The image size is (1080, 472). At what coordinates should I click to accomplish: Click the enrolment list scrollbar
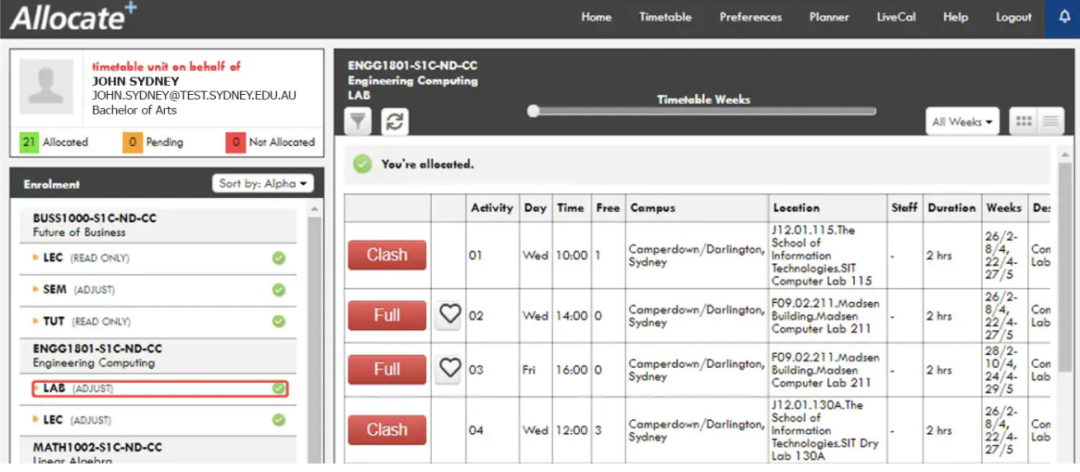(x=314, y=338)
